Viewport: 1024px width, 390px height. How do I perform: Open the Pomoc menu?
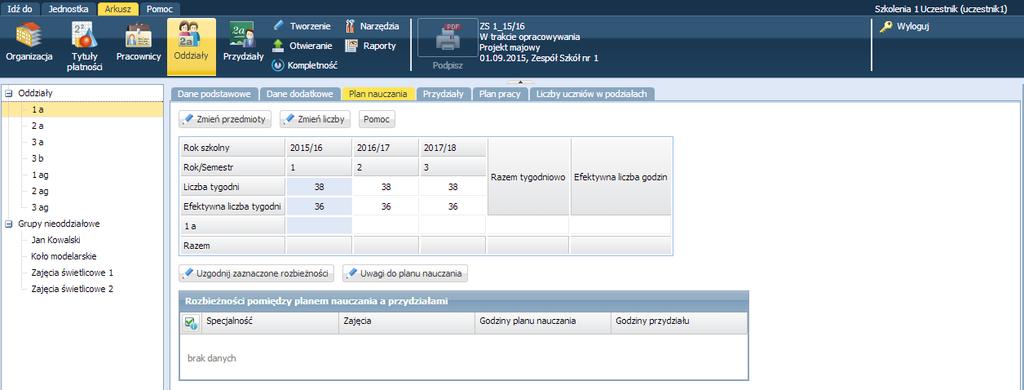(160, 8)
